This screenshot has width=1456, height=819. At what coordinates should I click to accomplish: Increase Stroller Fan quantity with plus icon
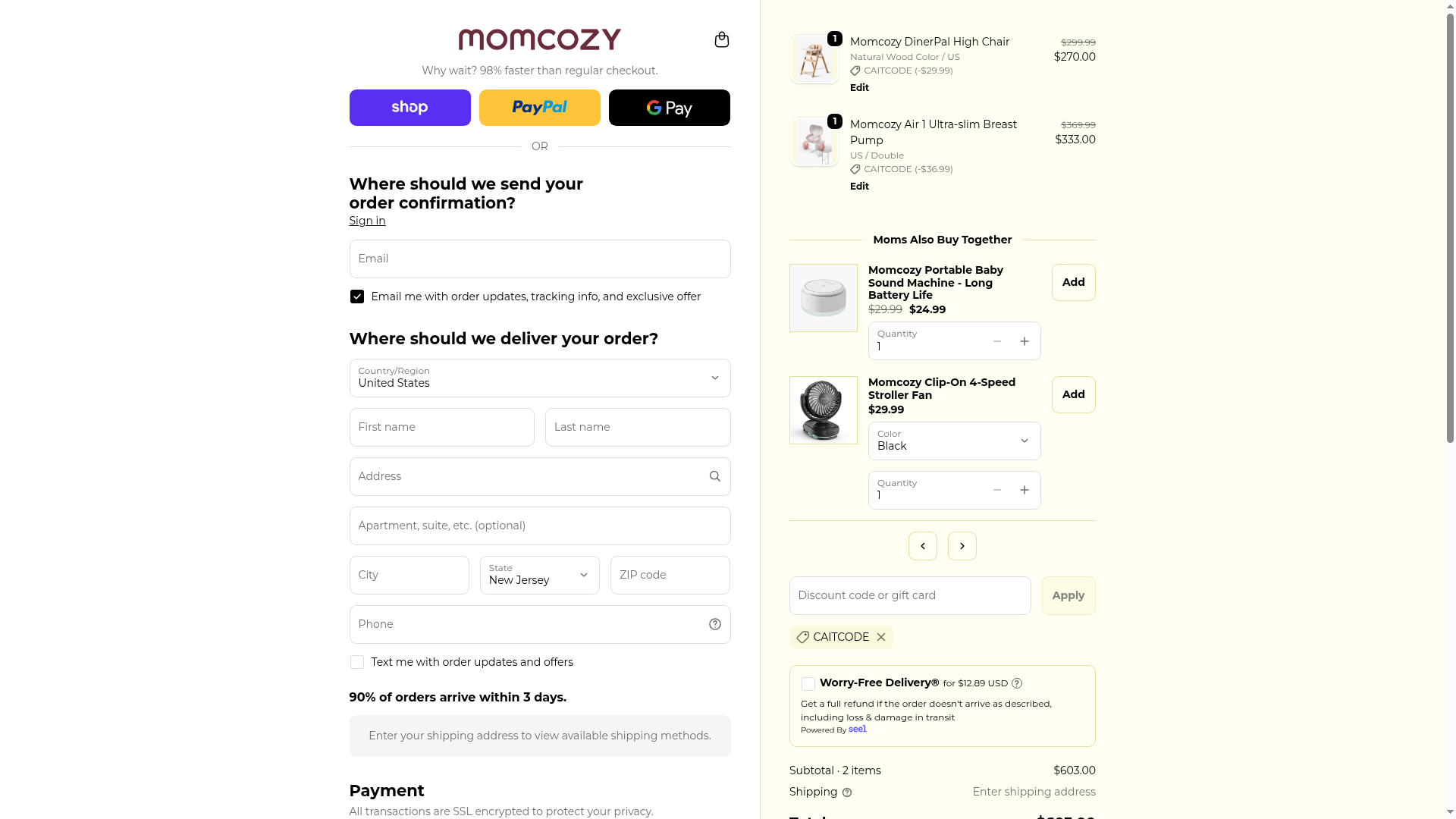pos(1024,490)
